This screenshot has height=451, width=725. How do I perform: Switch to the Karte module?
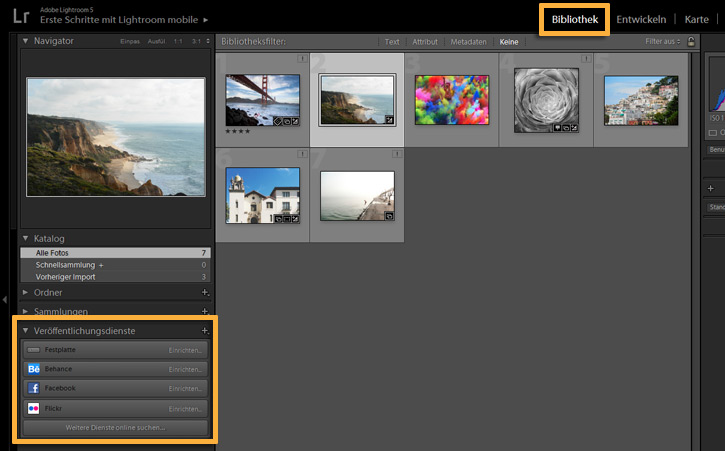pos(696,19)
